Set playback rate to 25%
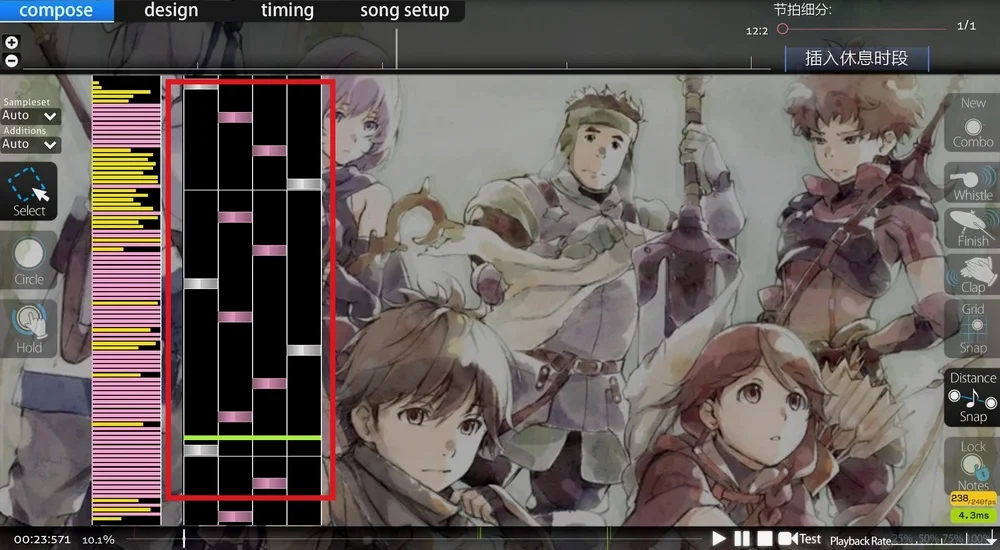 [x=901, y=540]
